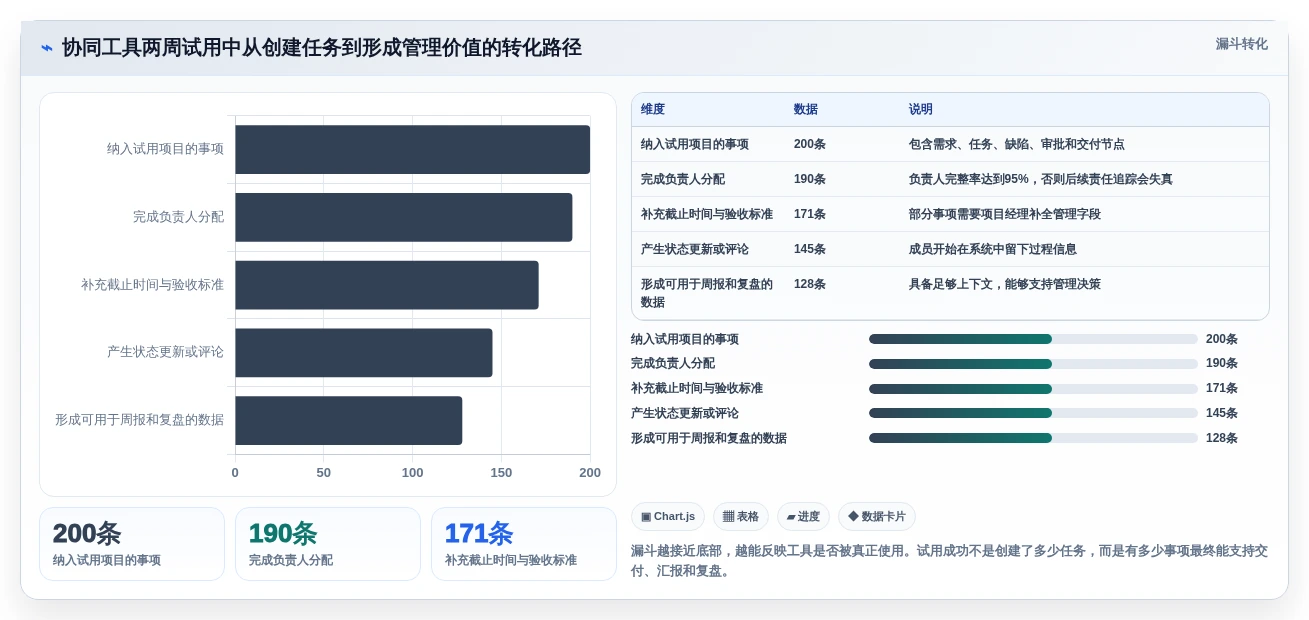Click the 145条 cell in table
This screenshot has height=620, width=1309.
pyautogui.click(x=810, y=249)
